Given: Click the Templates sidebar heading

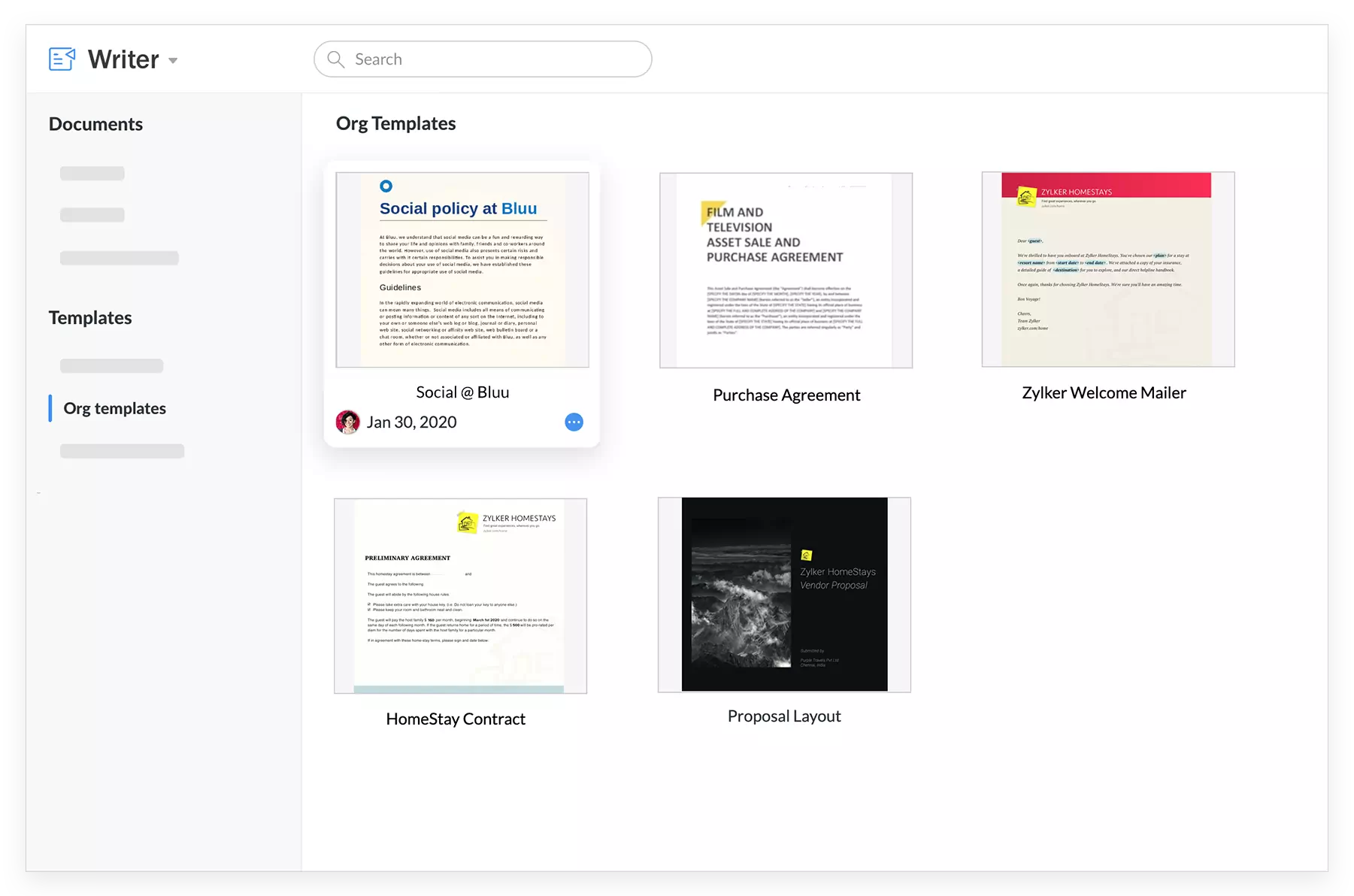Looking at the screenshot, I should tap(90, 317).
